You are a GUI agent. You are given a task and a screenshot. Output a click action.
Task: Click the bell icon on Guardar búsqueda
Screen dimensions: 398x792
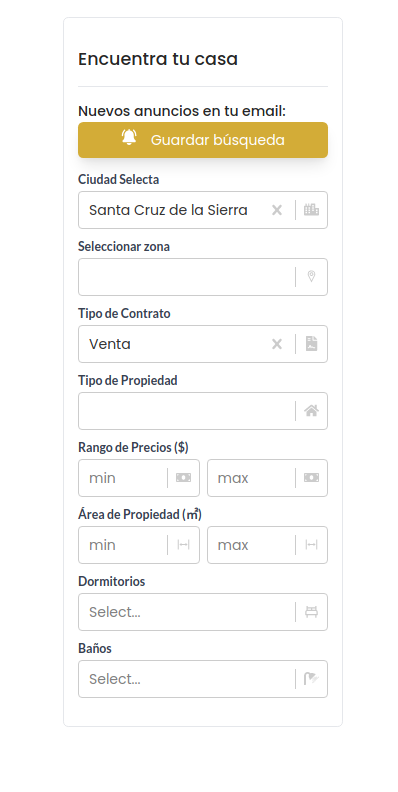pos(129,137)
